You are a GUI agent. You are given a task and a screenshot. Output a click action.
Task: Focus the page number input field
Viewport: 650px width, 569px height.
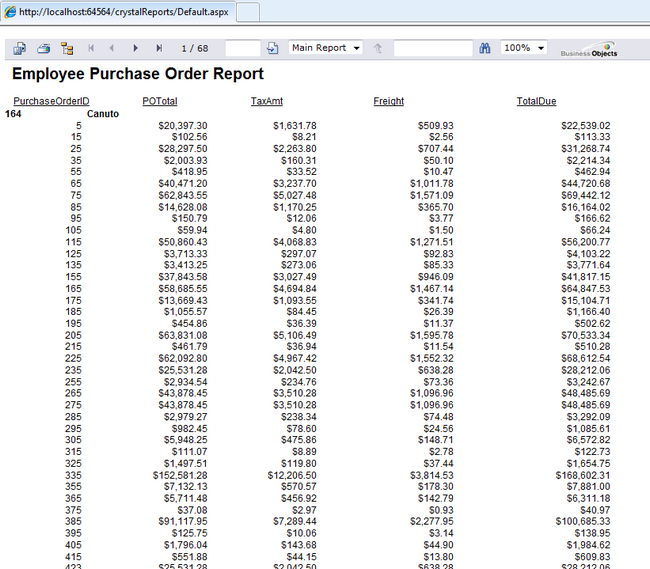[243, 48]
